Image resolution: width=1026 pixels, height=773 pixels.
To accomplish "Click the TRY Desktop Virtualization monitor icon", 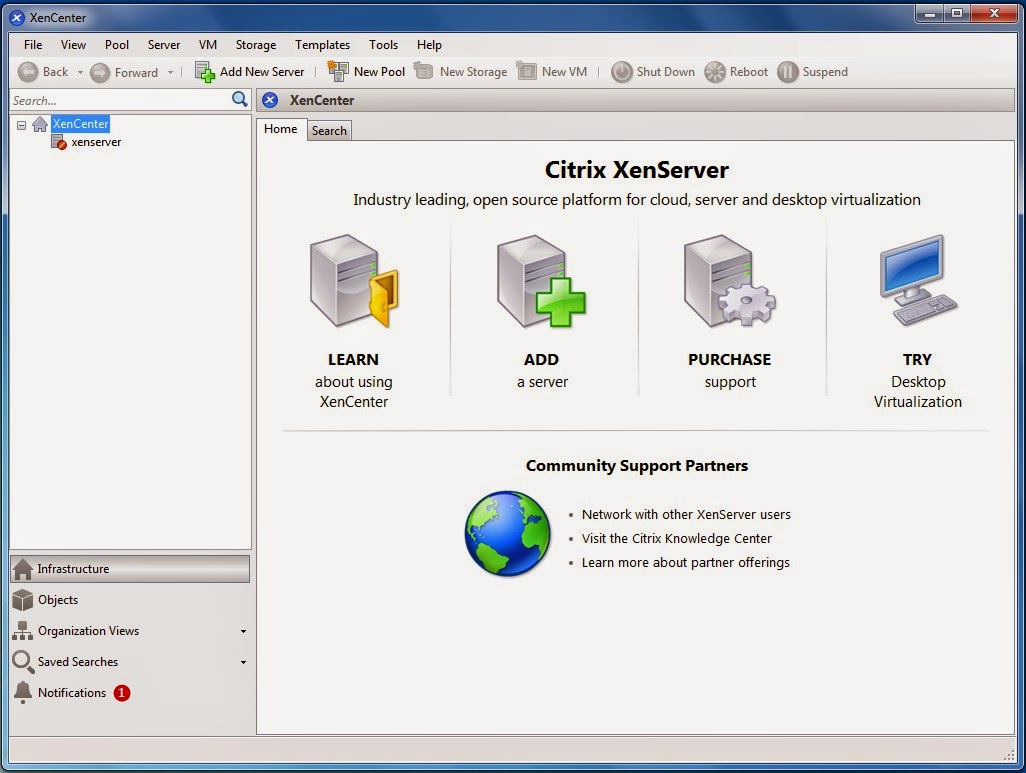I will 918,280.
